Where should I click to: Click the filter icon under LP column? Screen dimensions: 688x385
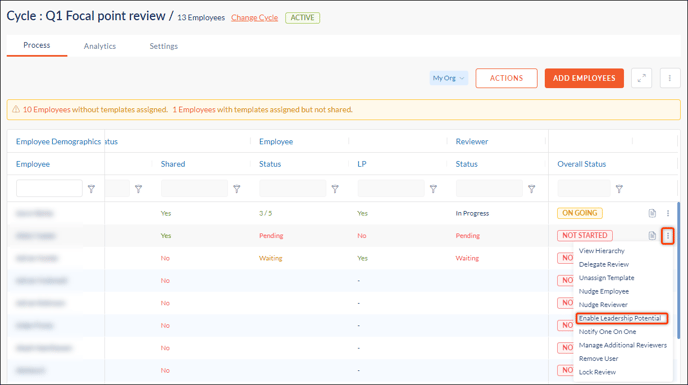click(433, 189)
